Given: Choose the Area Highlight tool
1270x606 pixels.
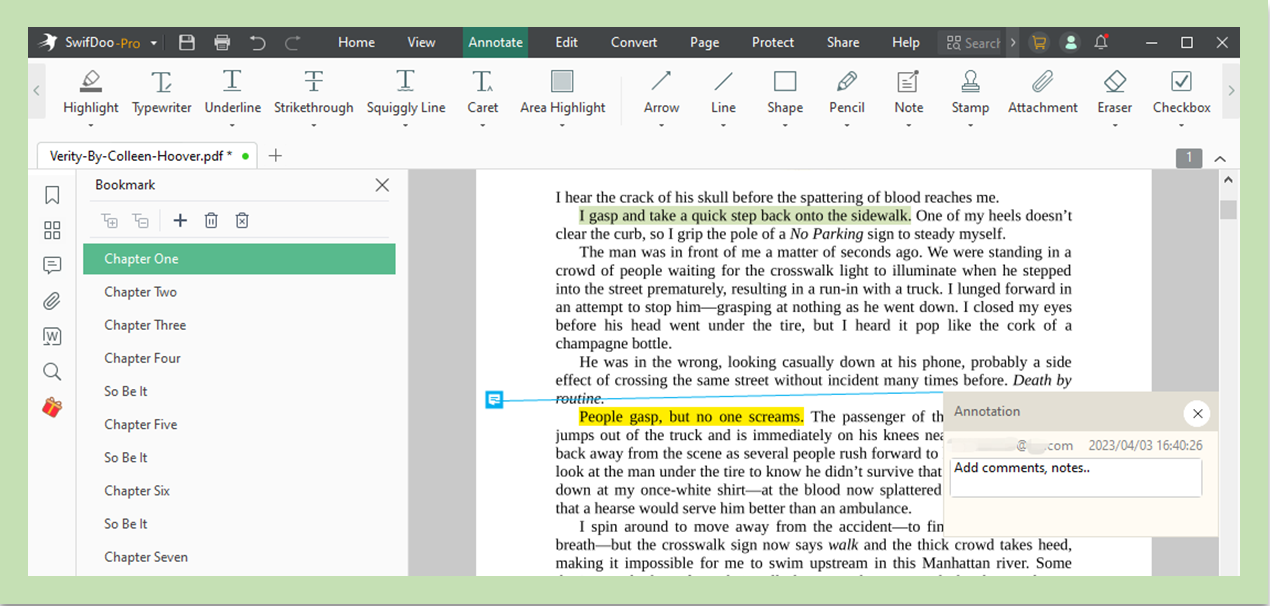Looking at the screenshot, I should [x=563, y=92].
